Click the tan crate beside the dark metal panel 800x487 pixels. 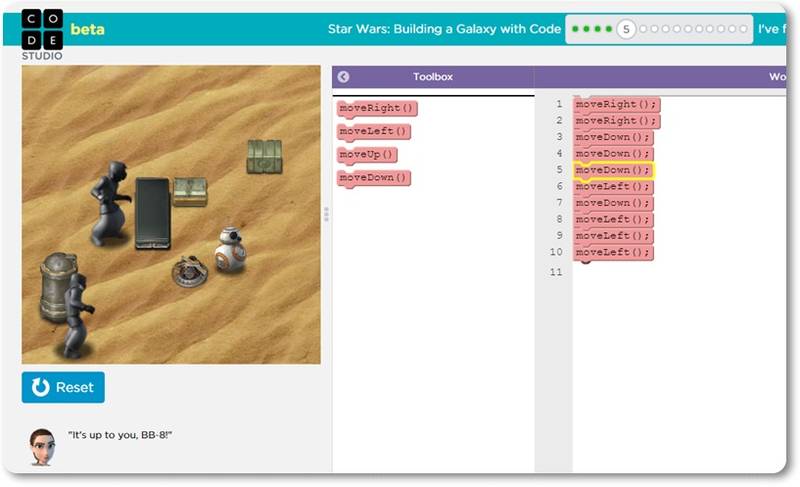[190, 192]
